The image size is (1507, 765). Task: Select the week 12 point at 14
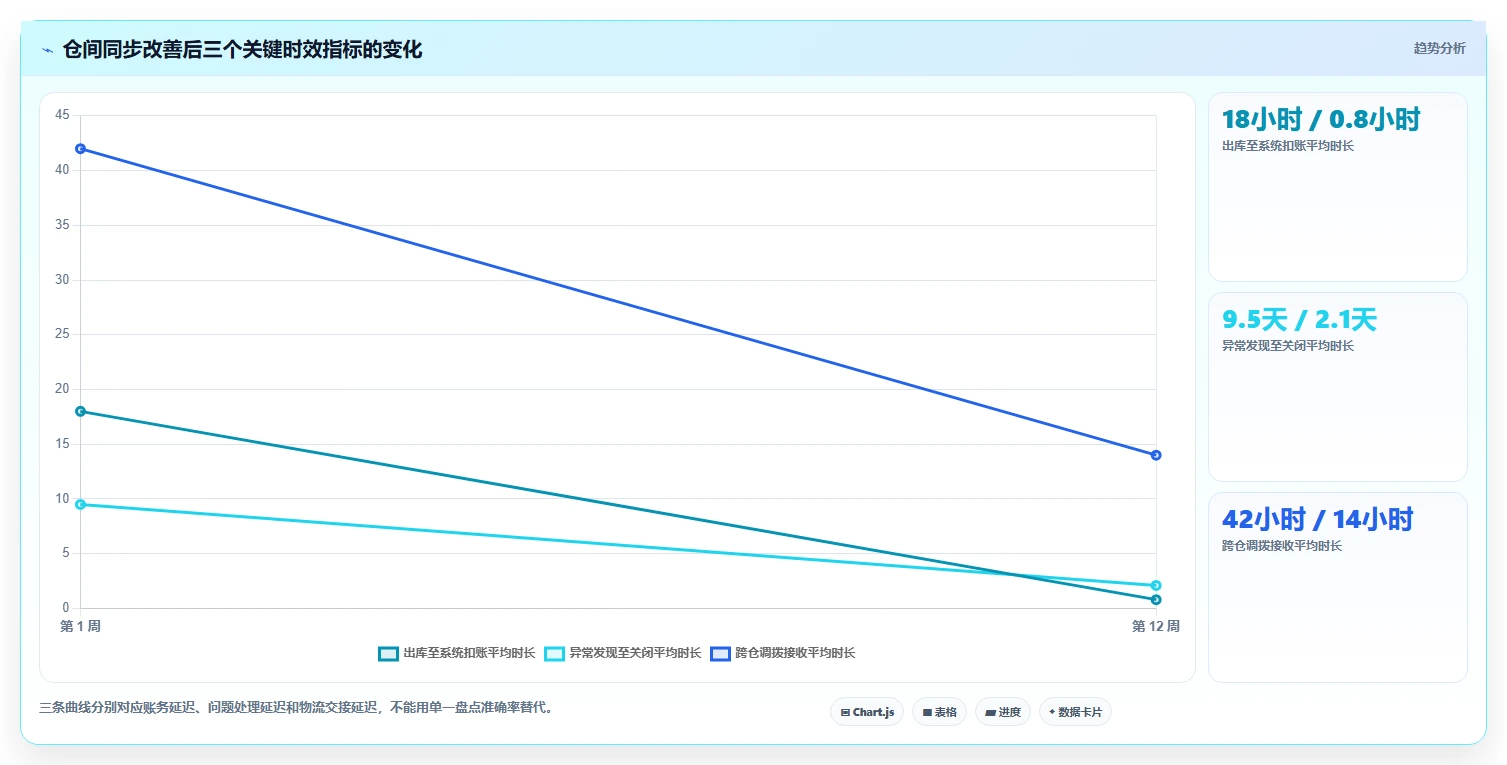[x=1156, y=455]
